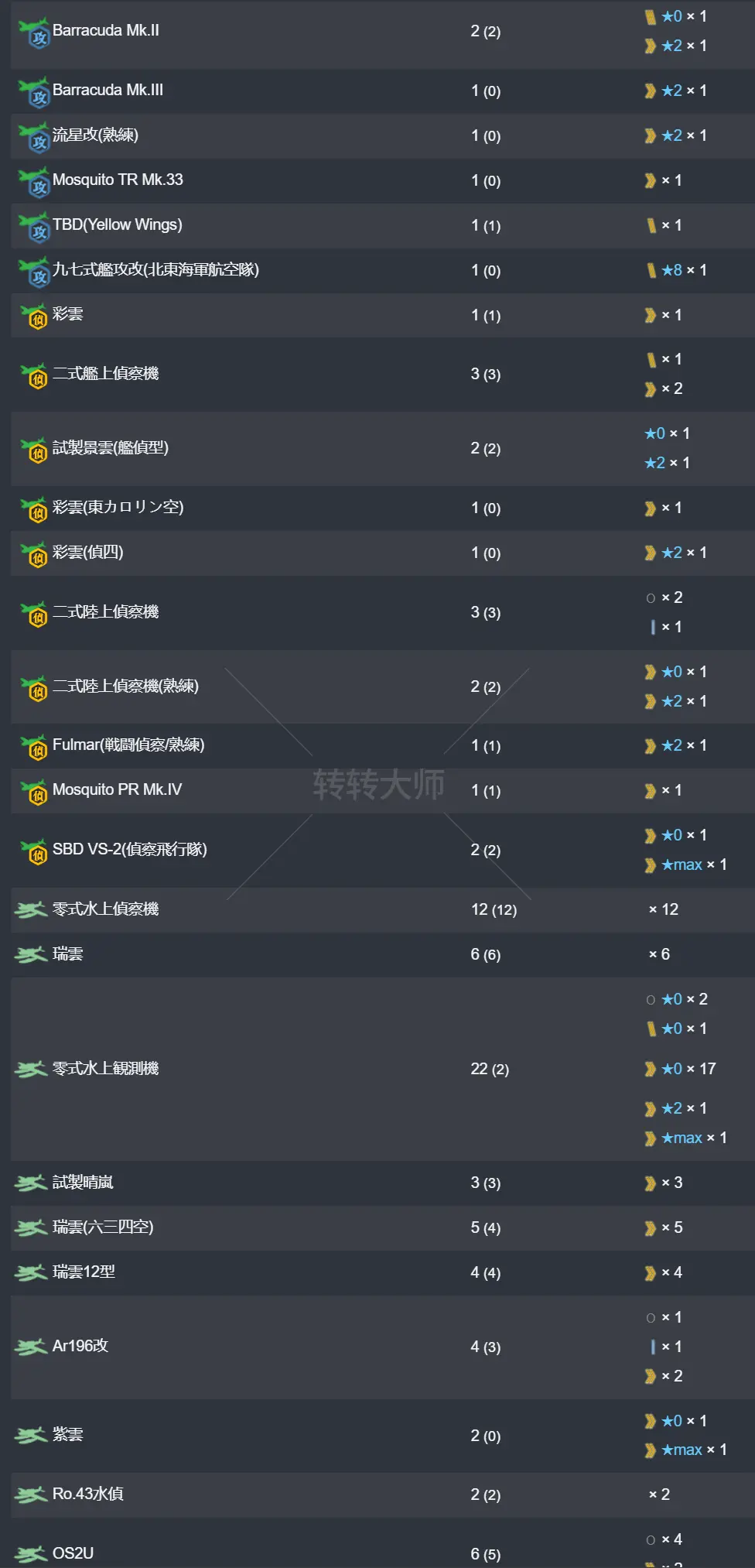The image size is (755, 1568).
Task: Click the seaplane icon beside 零式水上偵察機
Action: point(31,910)
